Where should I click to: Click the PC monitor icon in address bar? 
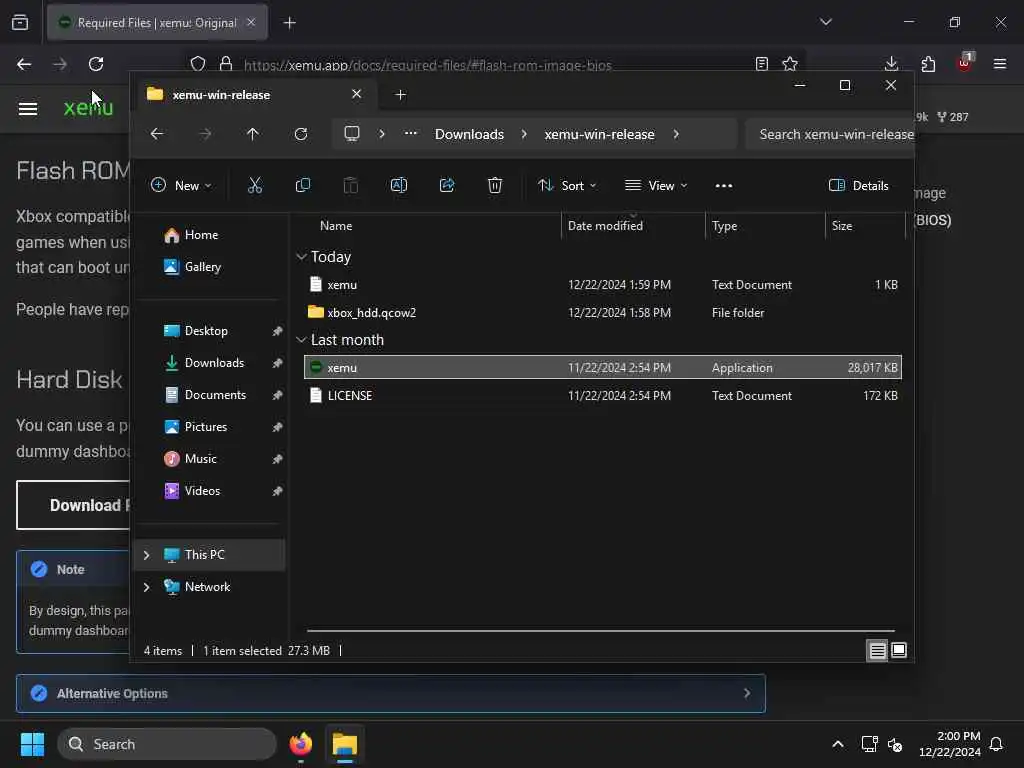(x=352, y=134)
